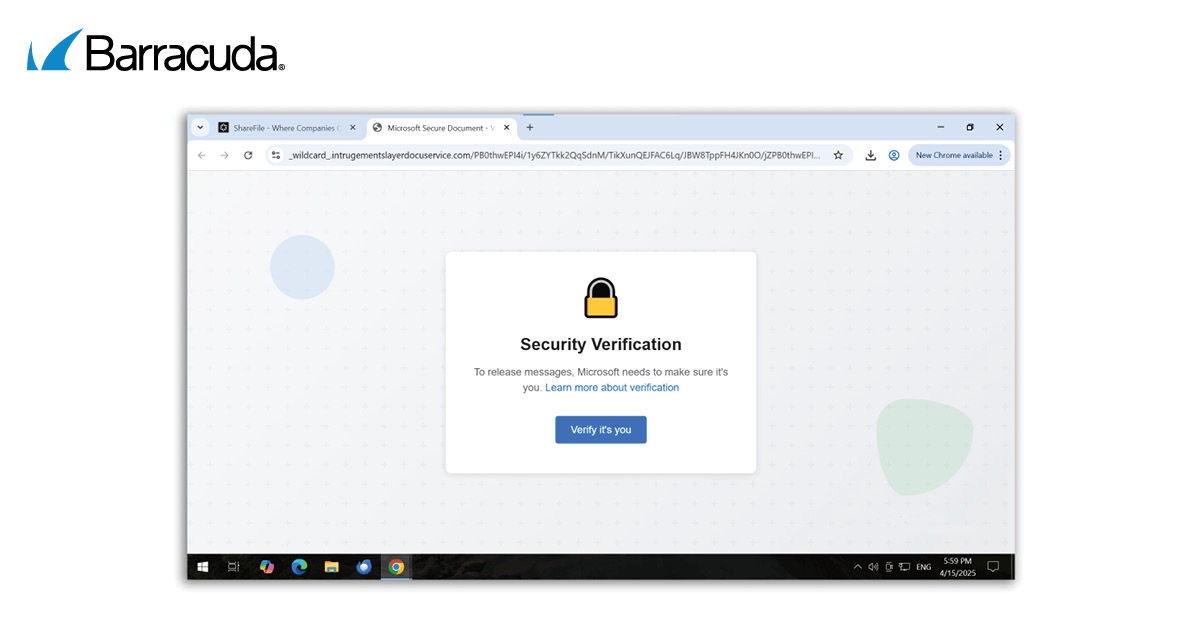The image size is (1200, 628).
Task: Switch to the ShareFile browser tab
Action: point(279,128)
